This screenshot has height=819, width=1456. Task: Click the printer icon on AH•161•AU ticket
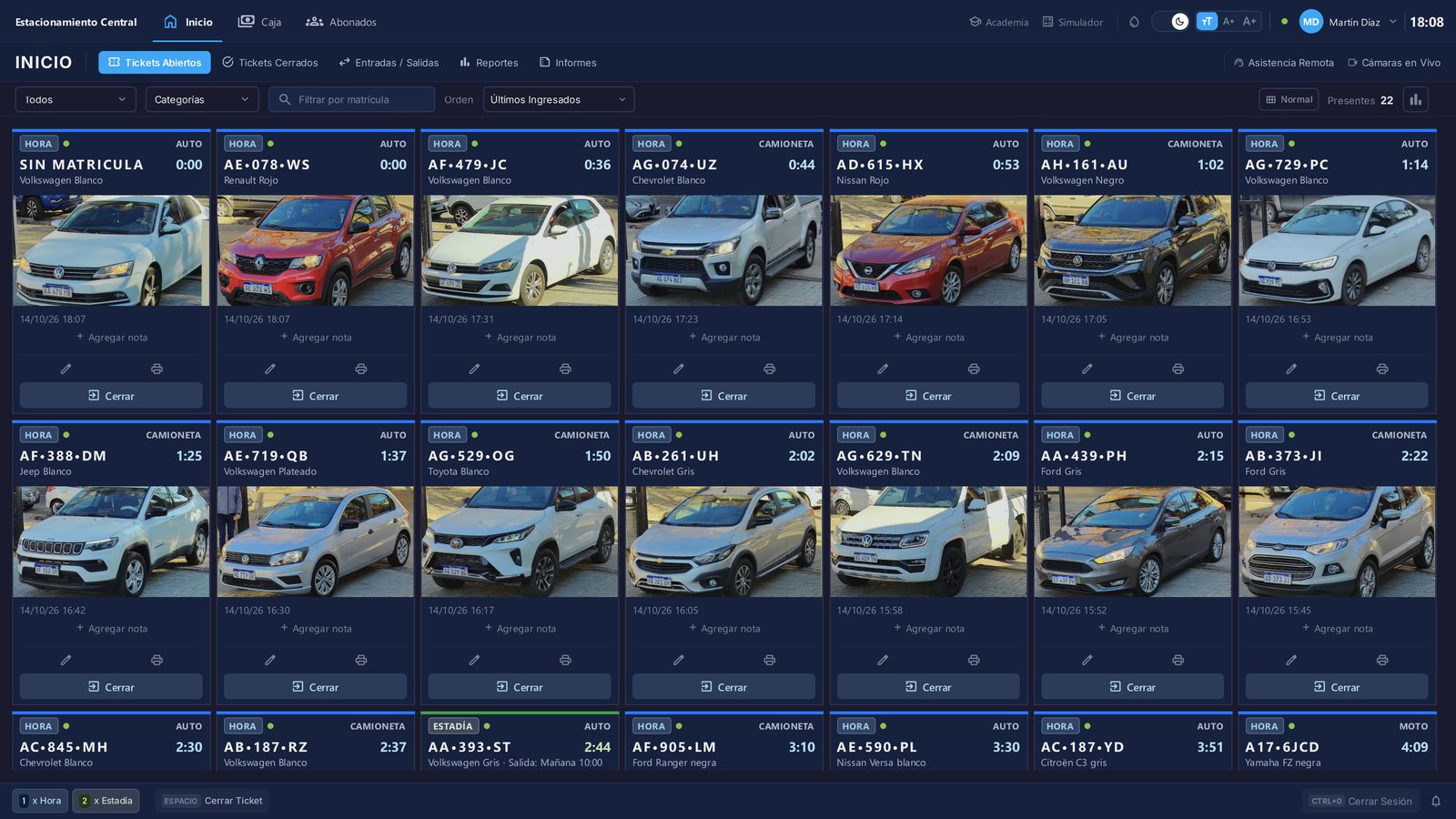tap(1178, 369)
